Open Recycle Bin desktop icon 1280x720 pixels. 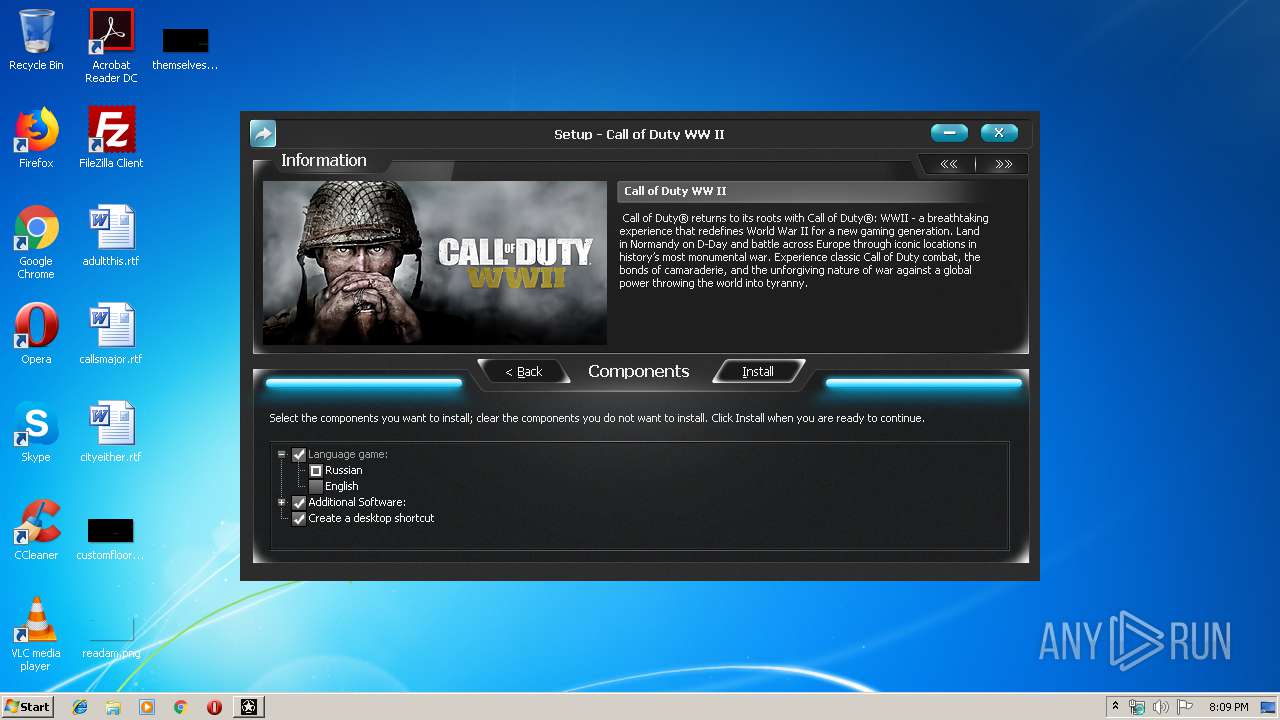pyautogui.click(x=36, y=41)
